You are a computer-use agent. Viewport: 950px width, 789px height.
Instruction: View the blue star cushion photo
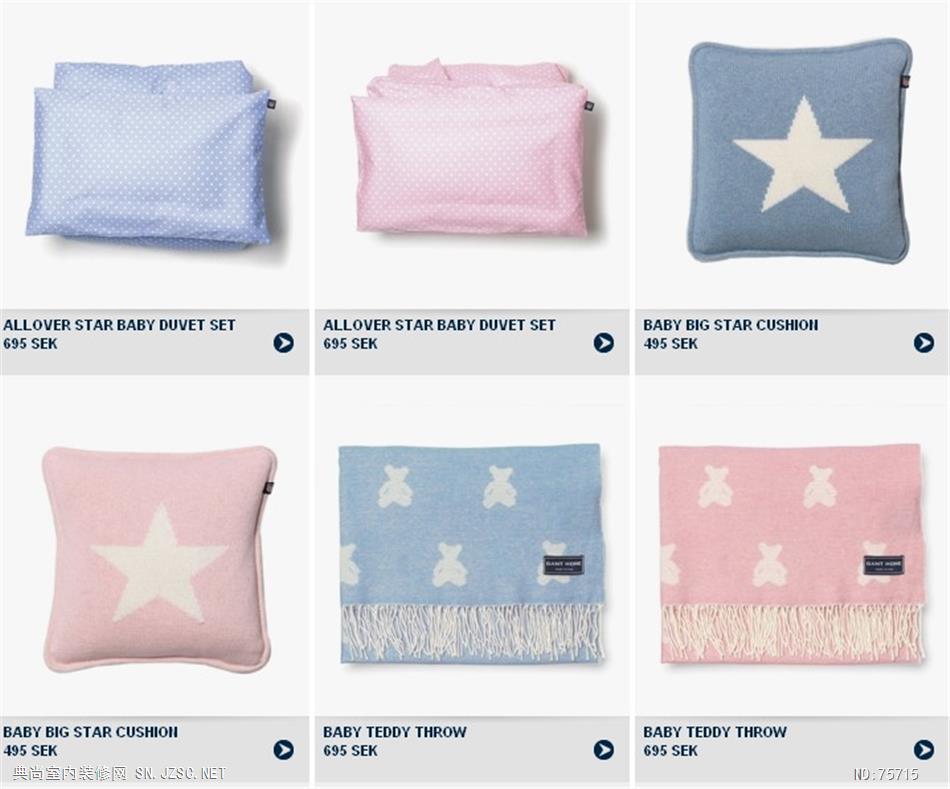pos(800,152)
